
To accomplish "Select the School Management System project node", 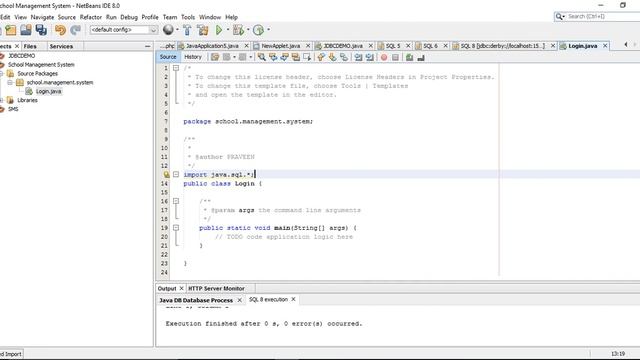I will (x=41, y=64).
